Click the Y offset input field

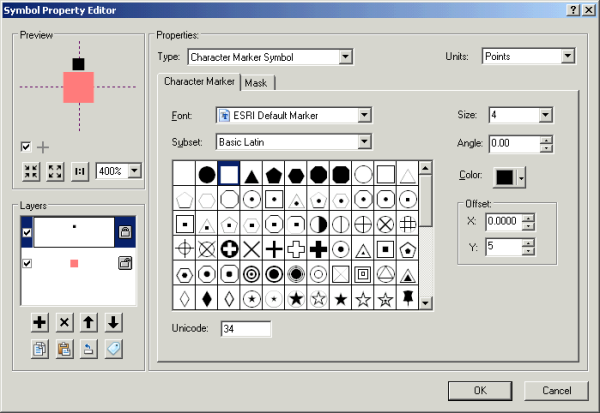click(504, 246)
